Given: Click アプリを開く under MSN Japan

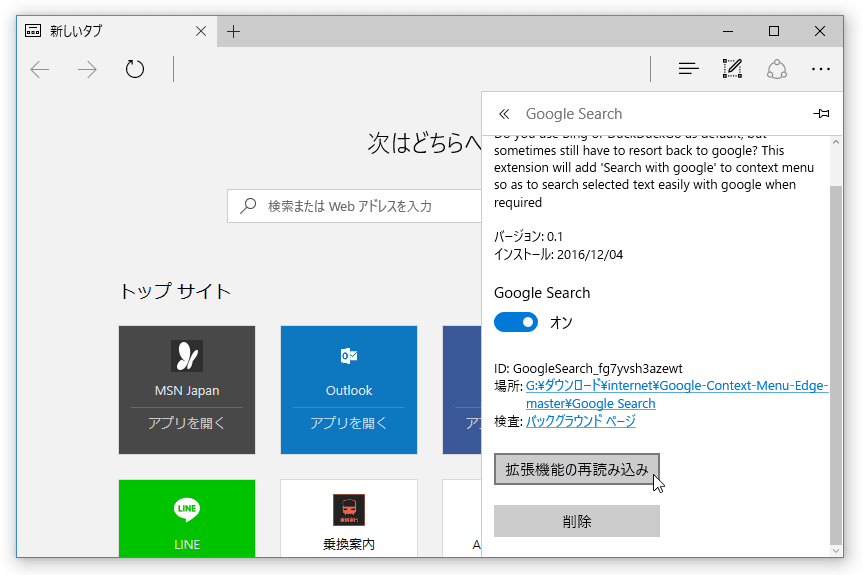Looking at the screenshot, I should (x=187, y=423).
